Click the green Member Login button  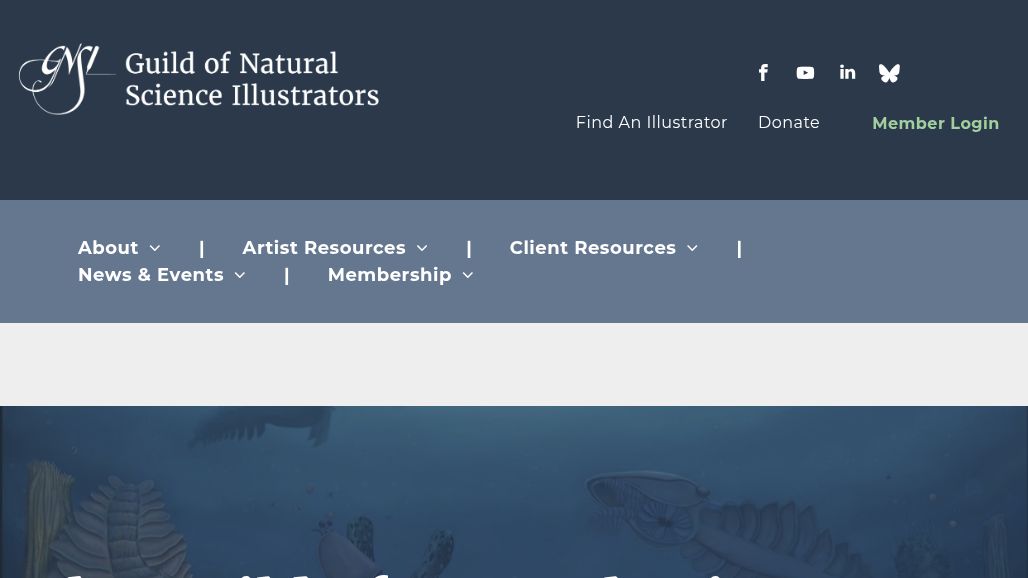point(935,123)
